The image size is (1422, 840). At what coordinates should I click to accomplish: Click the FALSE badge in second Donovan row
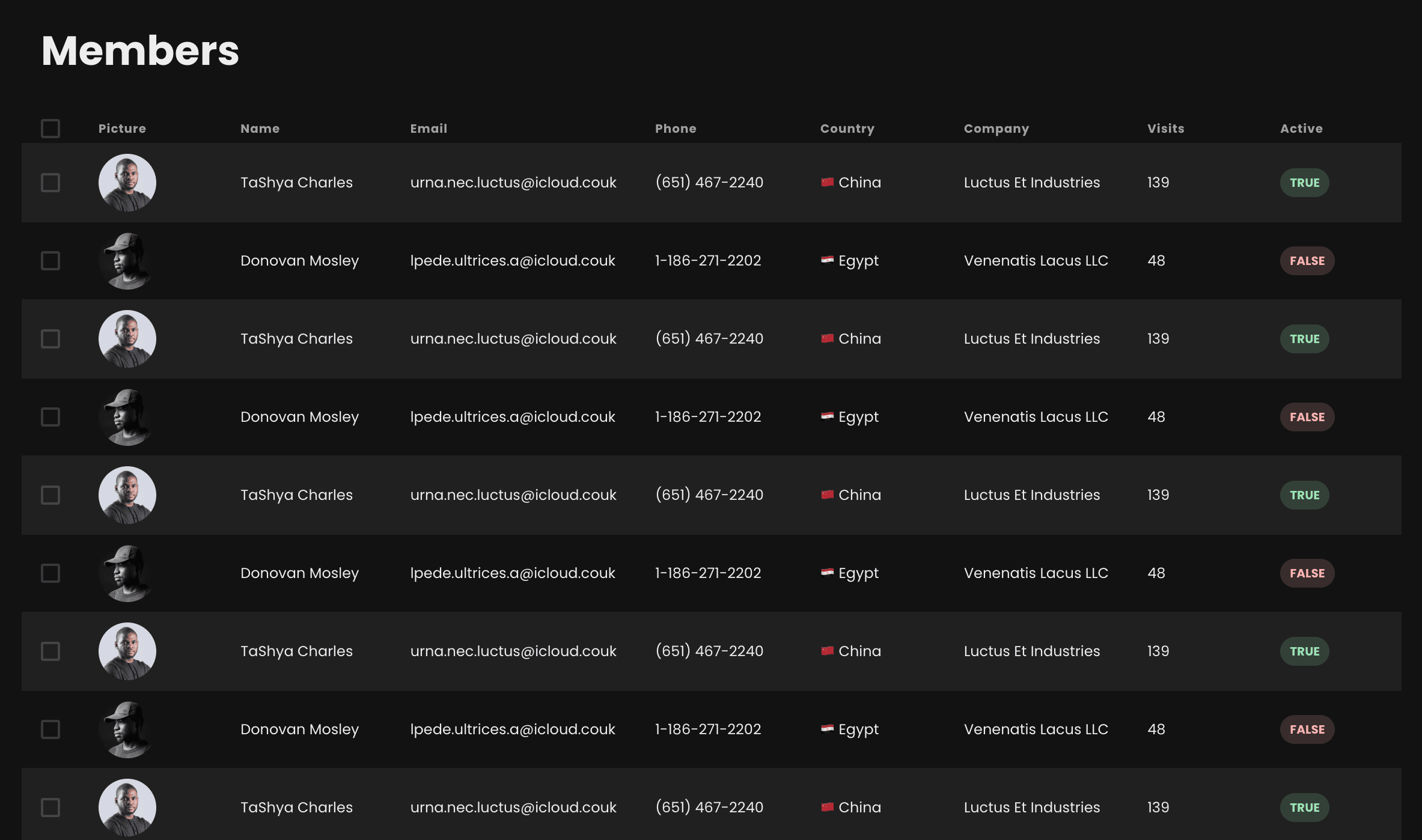[1307, 417]
